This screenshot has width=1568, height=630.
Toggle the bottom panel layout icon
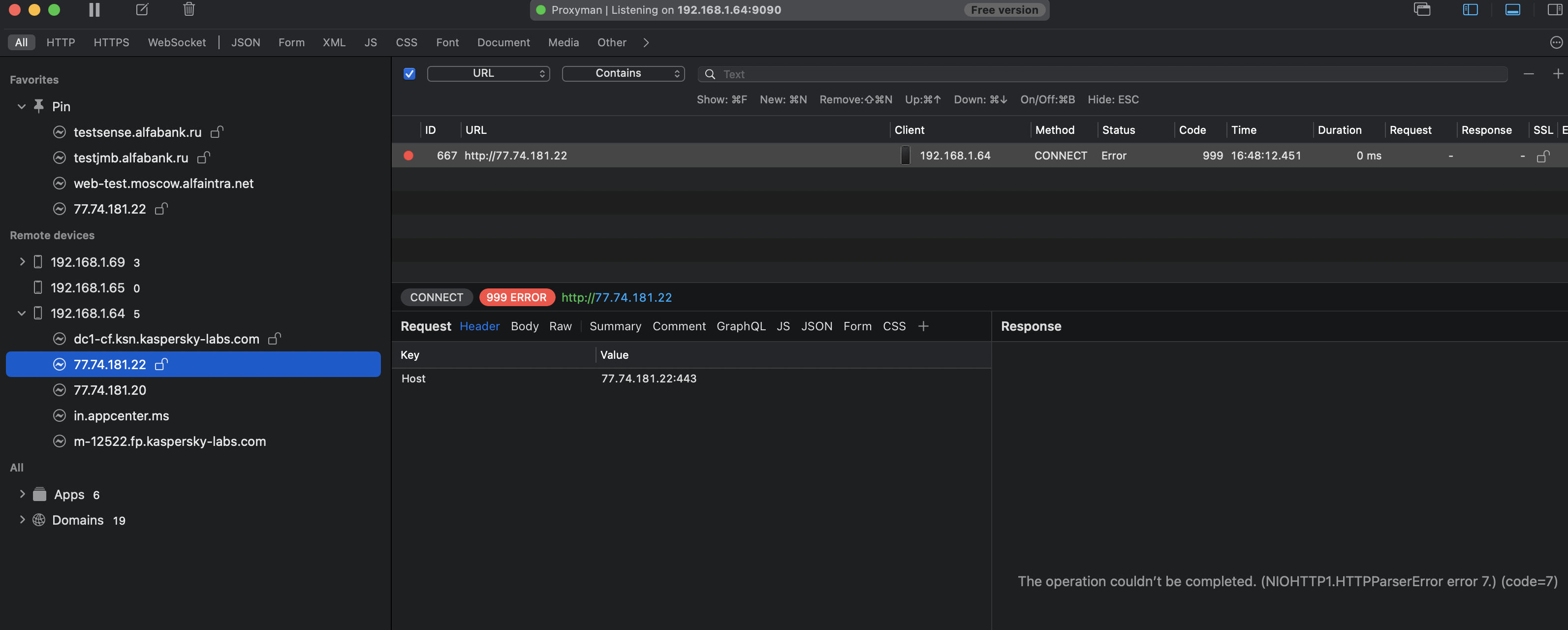tap(1512, 10)
